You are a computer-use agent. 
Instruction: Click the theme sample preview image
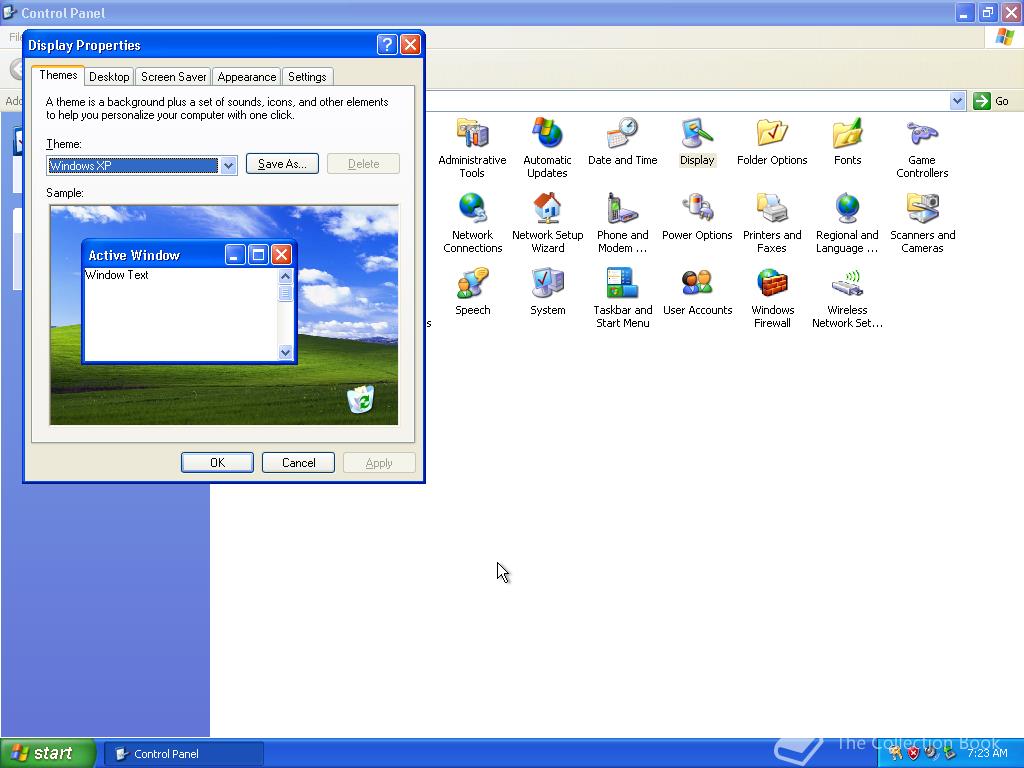224,315
